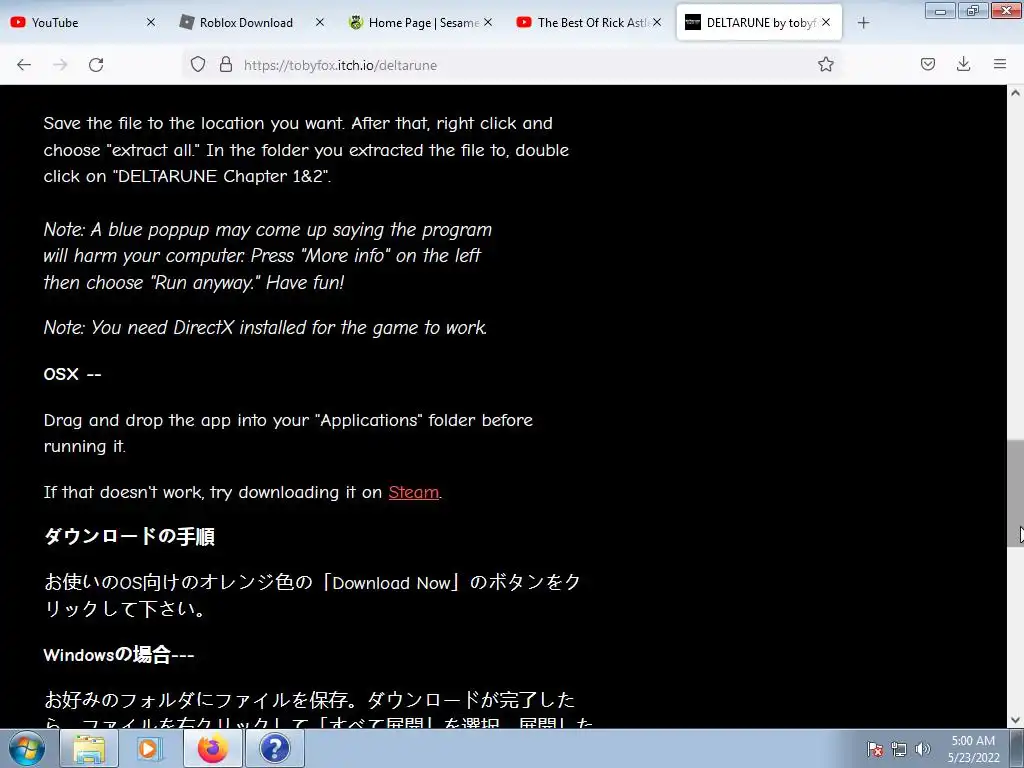This screenshot has height=768, width=1024.
Task: Open Windows Explorer from taskbar
Action: 89,748
